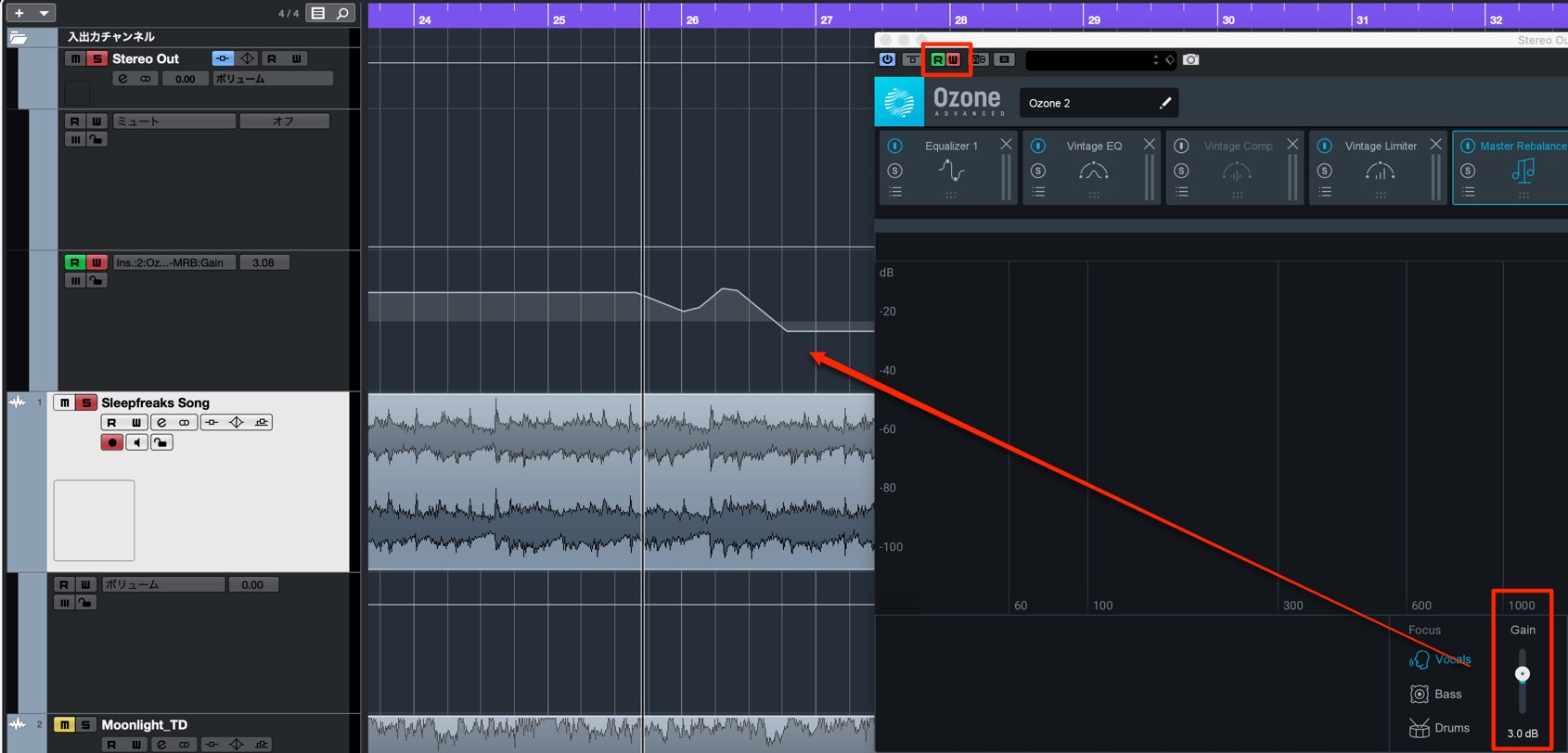
Task: Toggle write on MRB:Gain automation lane
Action: coord(96,262)
